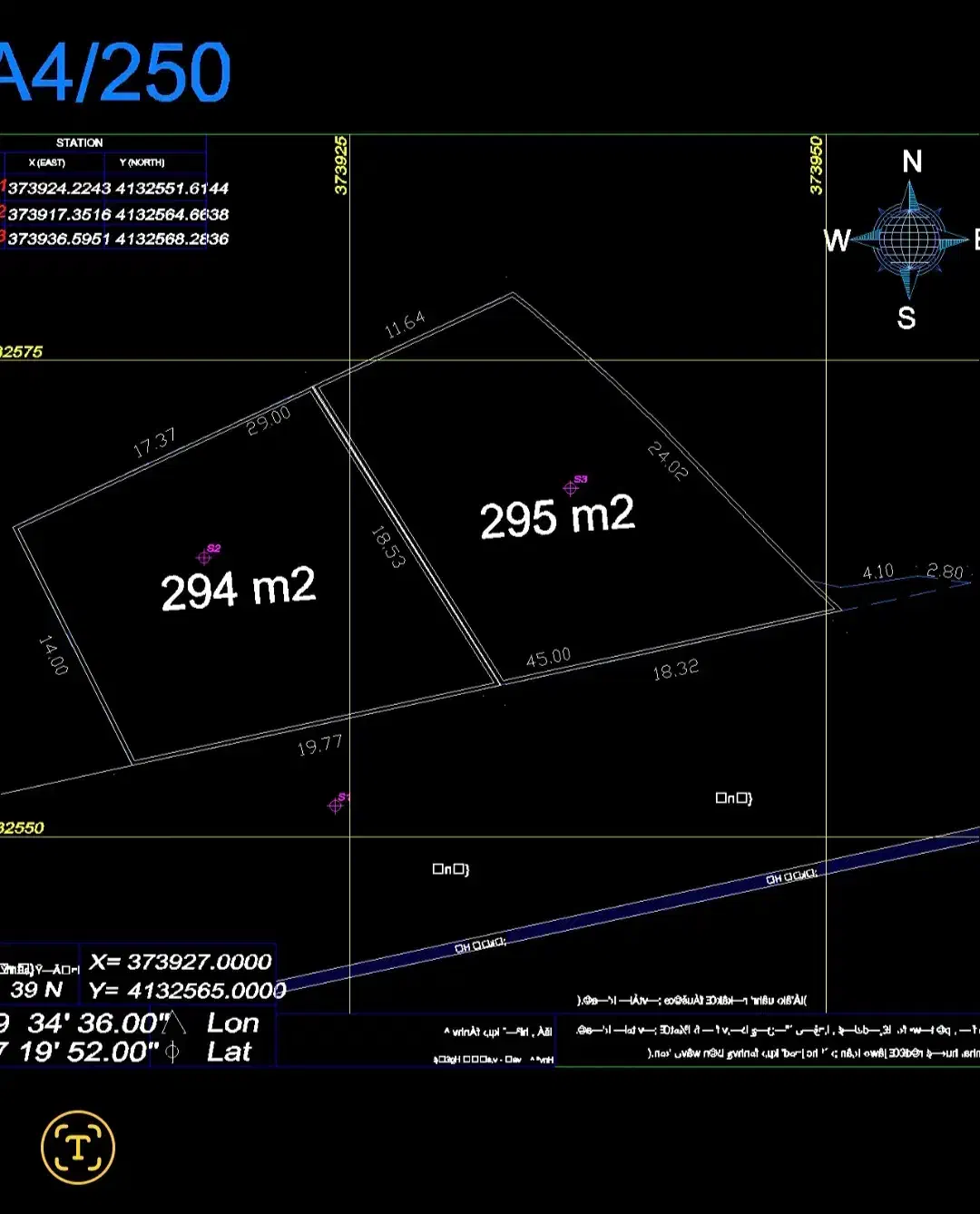The height and width of the screenshot is (1214, 980).
Task: Click the A4/250 scale title
Action: (115, 73)
